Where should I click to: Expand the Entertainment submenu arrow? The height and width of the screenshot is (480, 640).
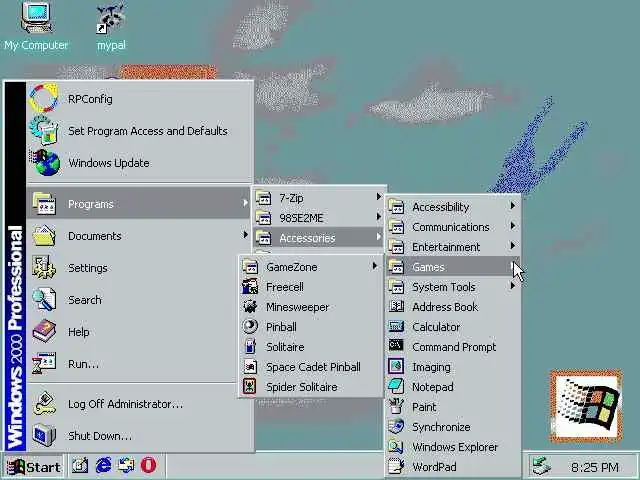(x=512, y=246)
